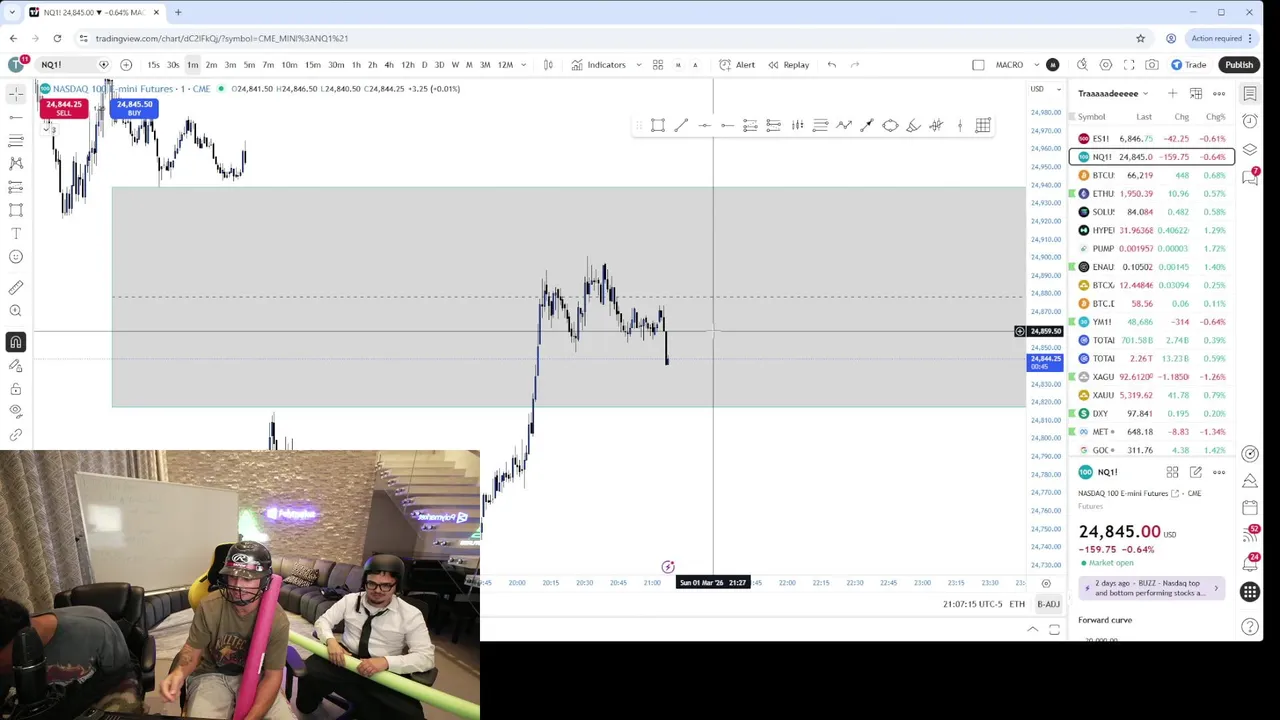Expand the MACRO layout dropdown arrow
The image size is (1280, 720).
(x=1037, y=65)
